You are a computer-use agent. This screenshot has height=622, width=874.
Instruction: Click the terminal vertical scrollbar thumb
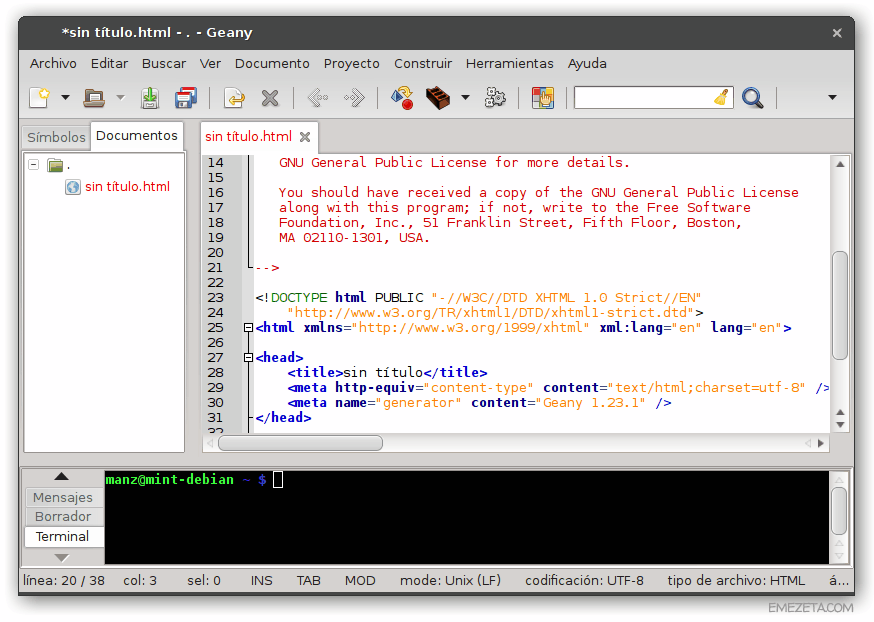(x=839, y=511)
